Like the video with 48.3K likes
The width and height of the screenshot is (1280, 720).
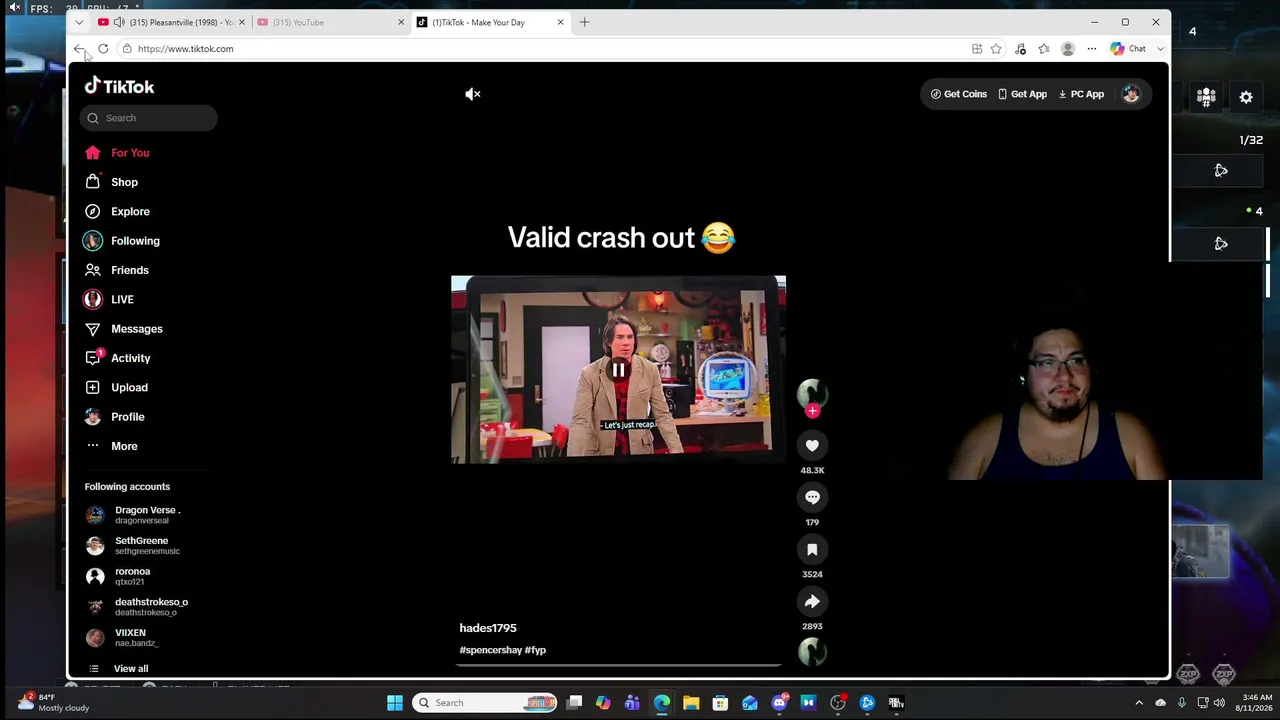pos(812,446)
